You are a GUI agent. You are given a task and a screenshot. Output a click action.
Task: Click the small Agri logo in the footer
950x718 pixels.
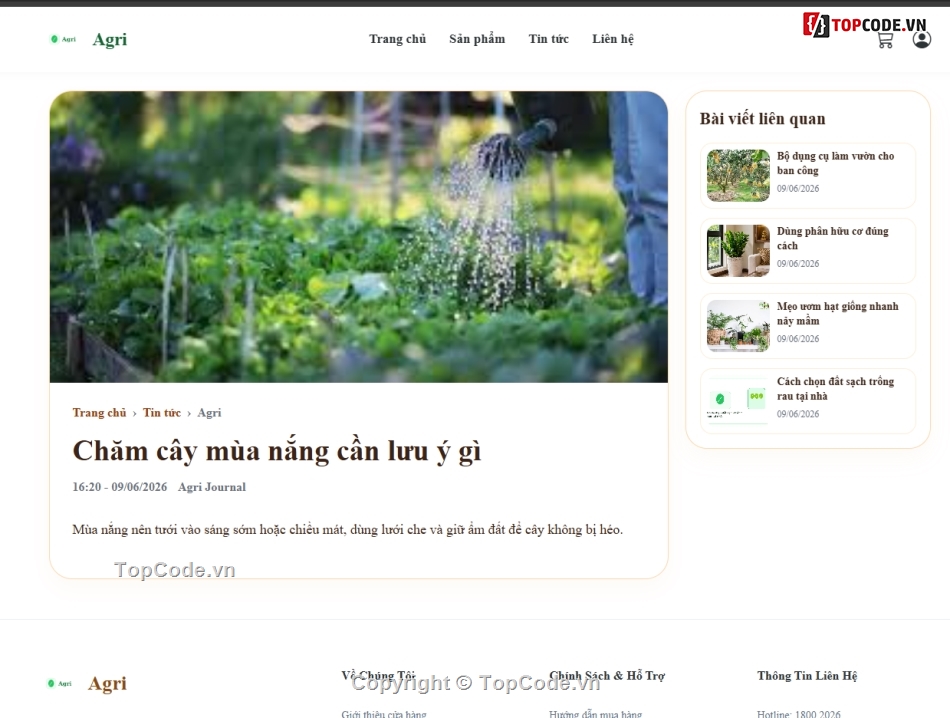[x=60, y=683]
